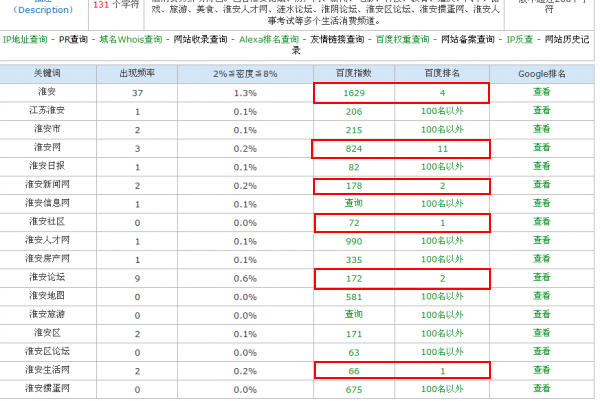This screenshot has width=600, height=401.
Task: Click 查询 Baidu index for 淮安信息网
Action: (353, 203)
